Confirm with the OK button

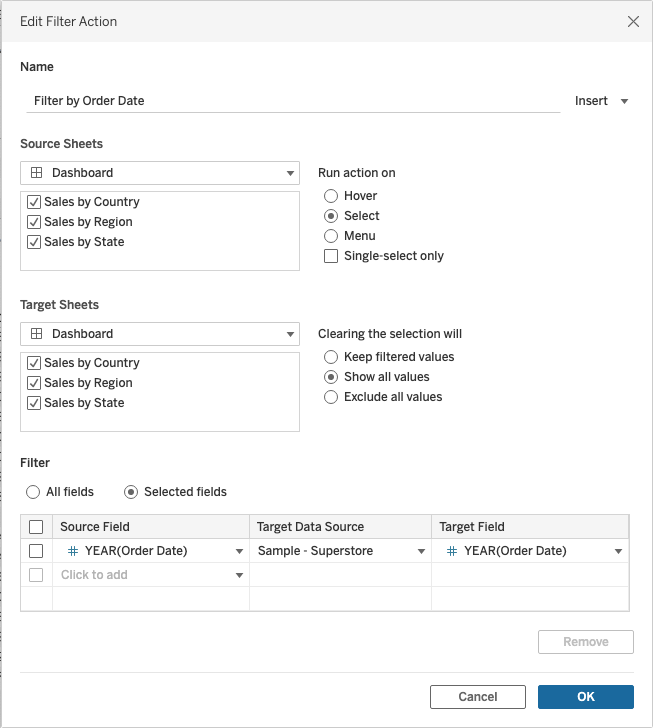coord(585,697)
